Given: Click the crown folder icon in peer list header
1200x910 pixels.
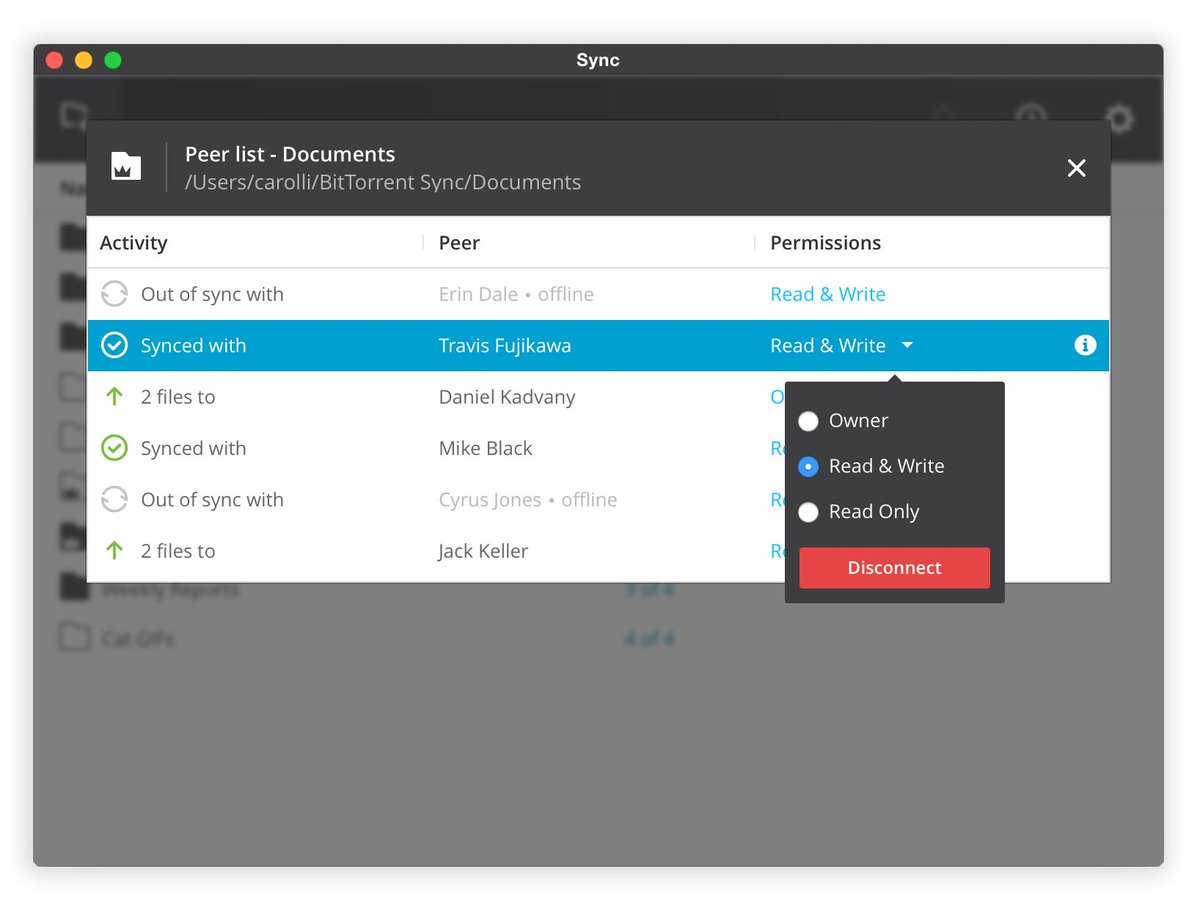Looking at the screenshot, I should click(x=126, y=166).
